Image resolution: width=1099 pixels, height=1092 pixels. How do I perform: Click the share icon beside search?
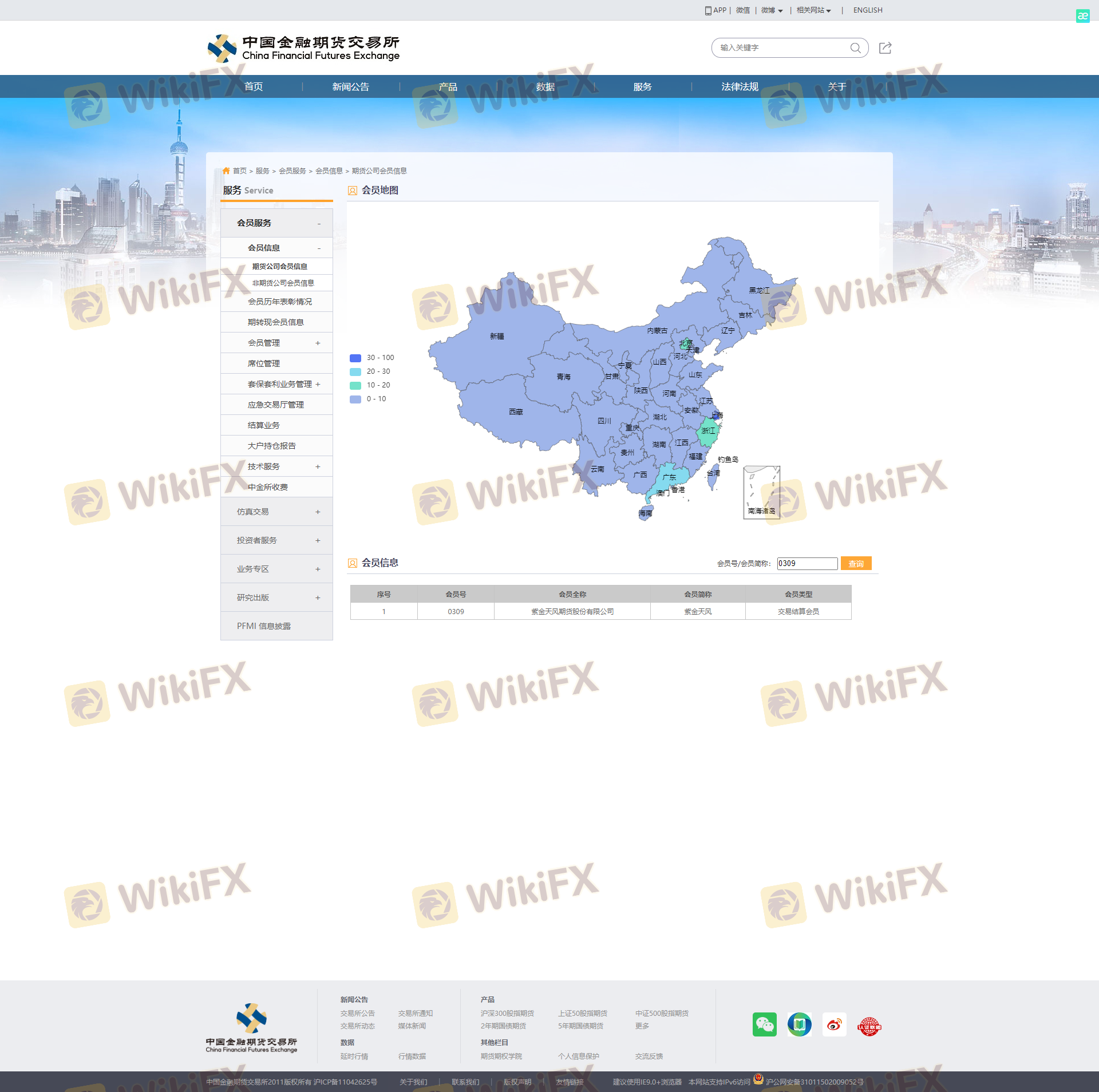click(885, 48)
